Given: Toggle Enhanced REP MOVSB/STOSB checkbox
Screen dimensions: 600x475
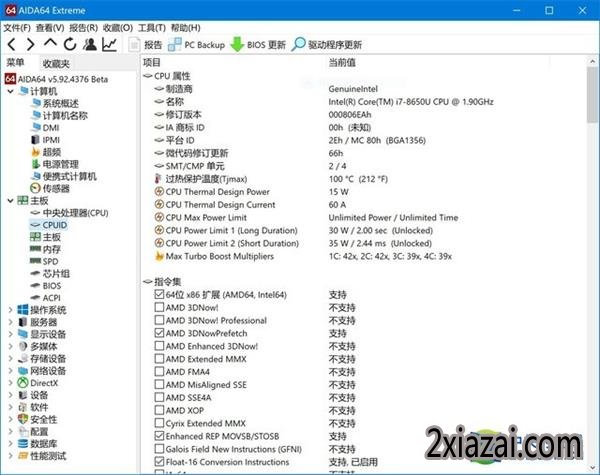Looking at the screenshot, I should click(x=159, y=436).
